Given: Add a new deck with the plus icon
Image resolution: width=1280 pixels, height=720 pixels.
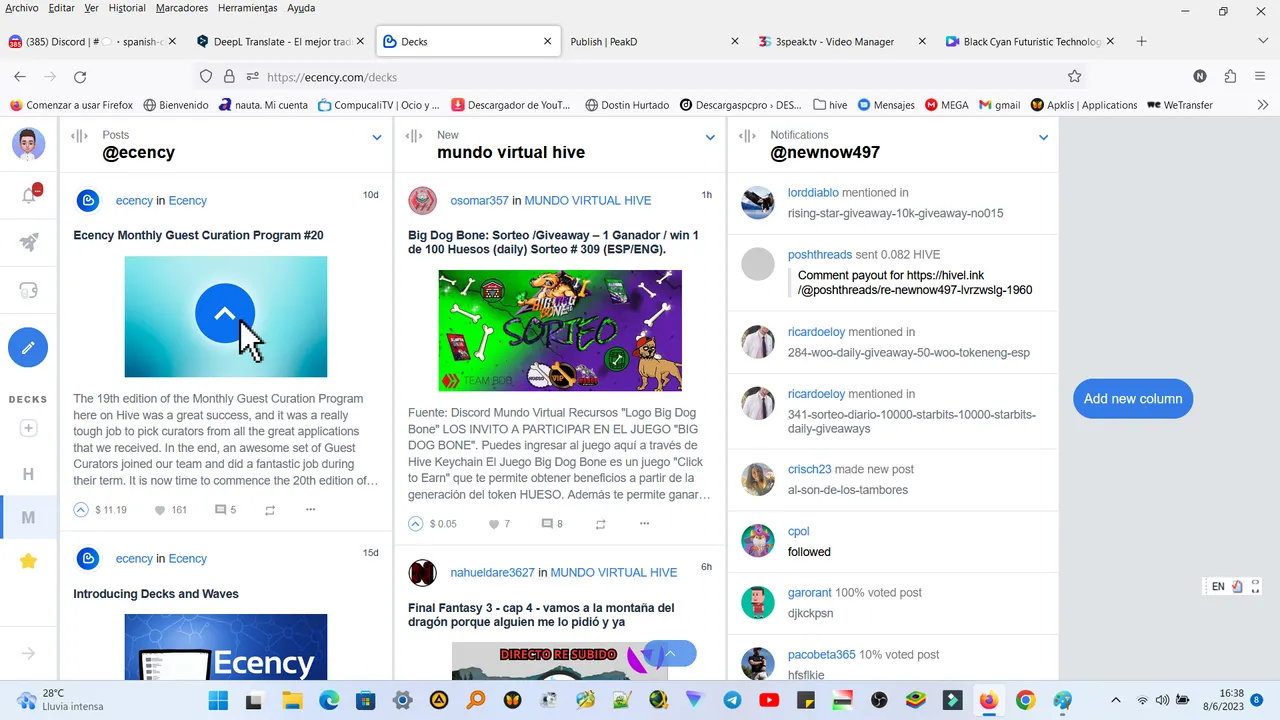Looking at the screenshot, I should pos(28,428).
